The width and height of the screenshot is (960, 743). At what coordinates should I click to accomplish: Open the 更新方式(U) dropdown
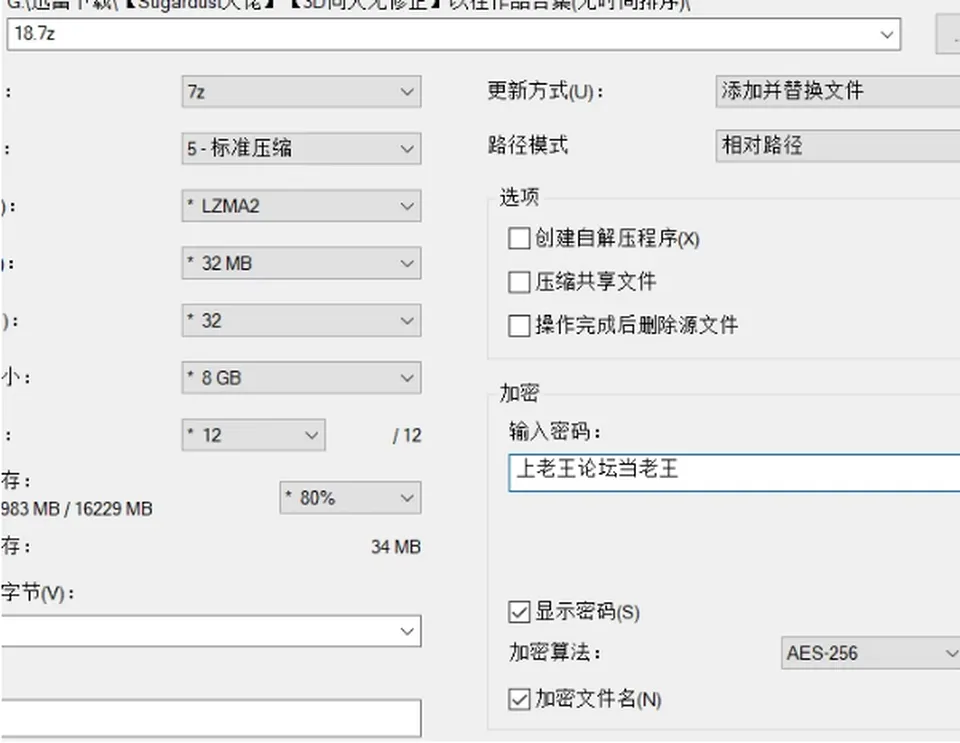point(838,91)
